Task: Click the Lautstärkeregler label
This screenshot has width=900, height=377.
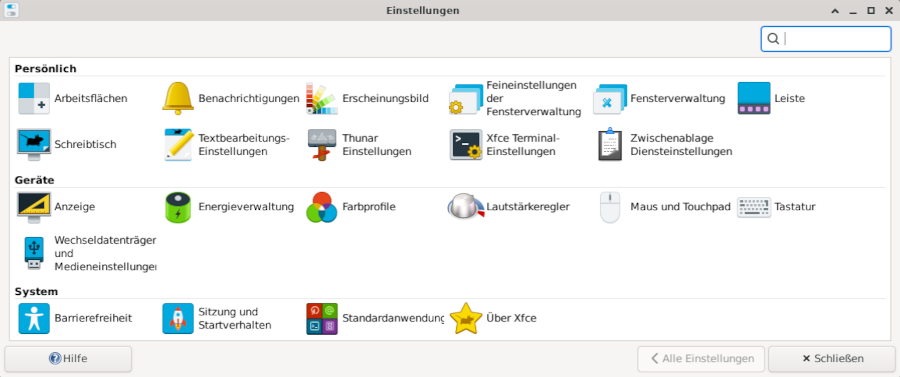Action: 528,207
